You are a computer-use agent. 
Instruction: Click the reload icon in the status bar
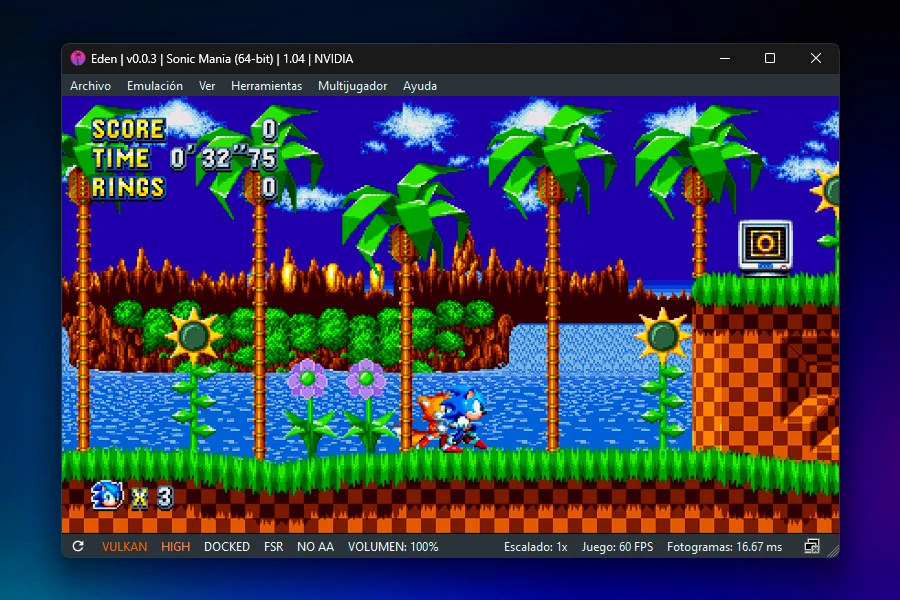pos(78,547)
